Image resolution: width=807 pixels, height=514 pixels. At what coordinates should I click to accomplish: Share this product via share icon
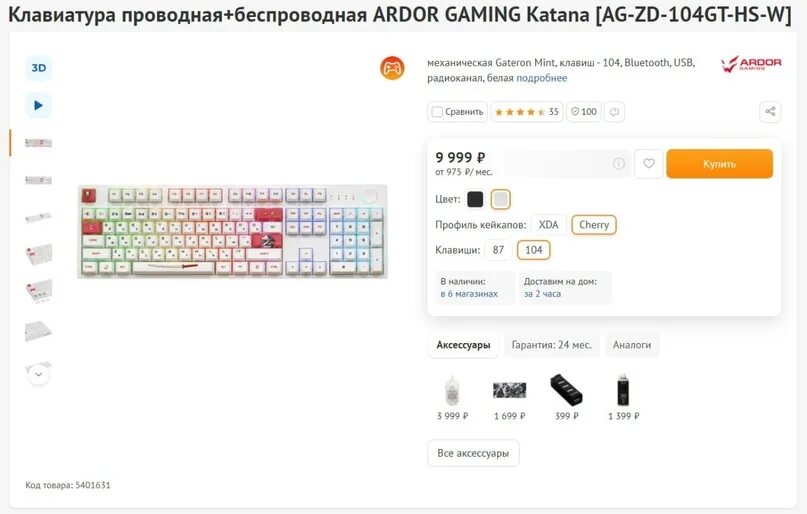[770, 112]
